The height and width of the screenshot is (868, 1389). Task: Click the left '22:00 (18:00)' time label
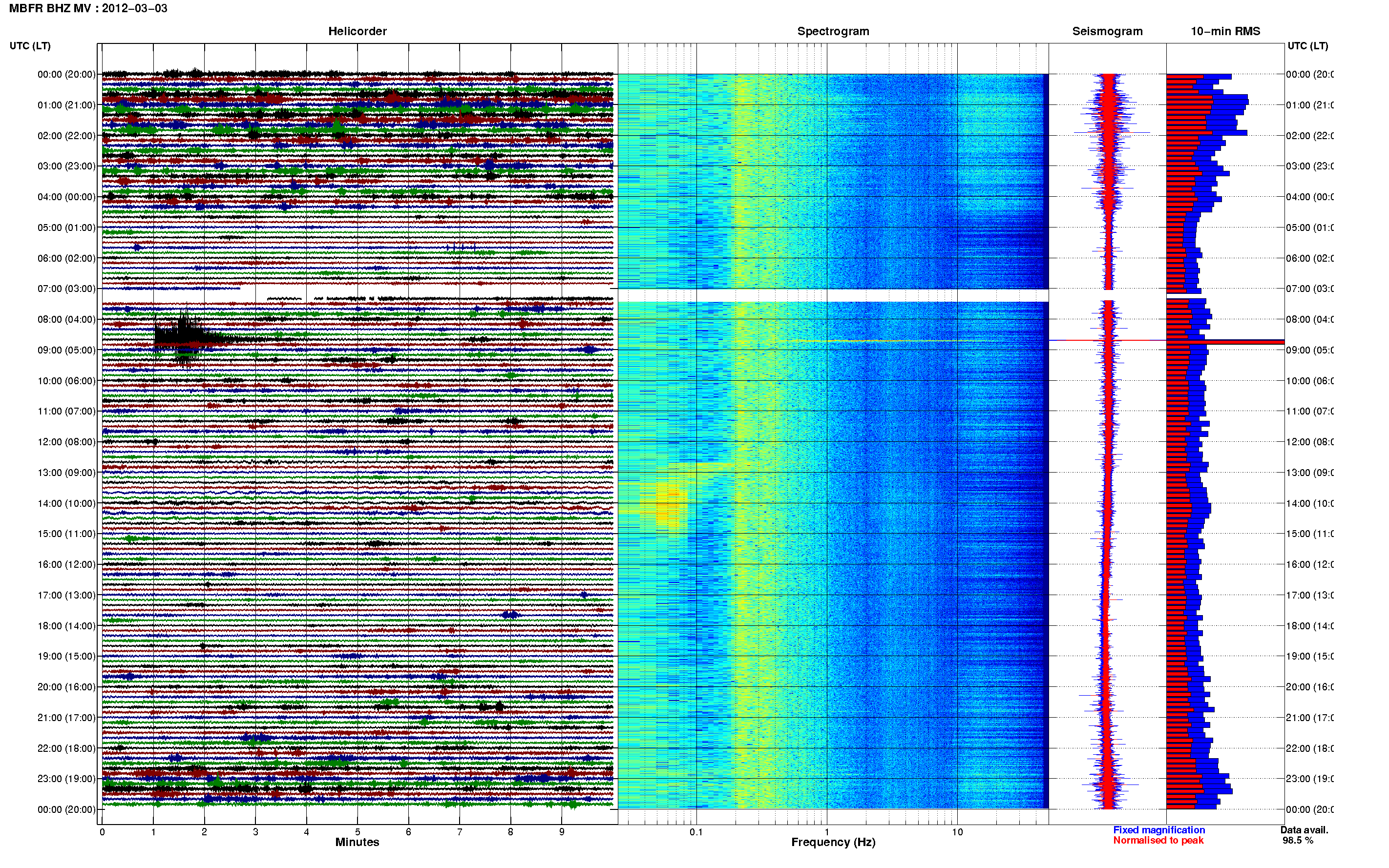point(66,748)
